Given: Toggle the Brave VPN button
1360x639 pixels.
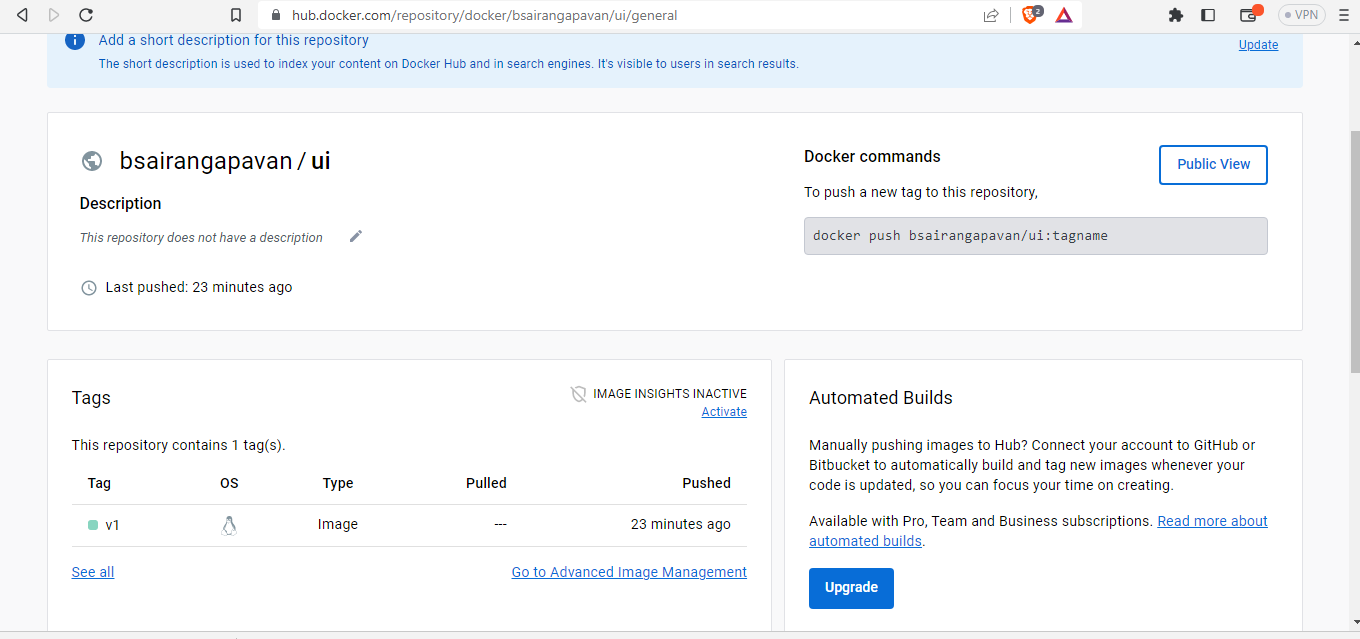Looking at the screenshot, I should tap(1301, 15).
